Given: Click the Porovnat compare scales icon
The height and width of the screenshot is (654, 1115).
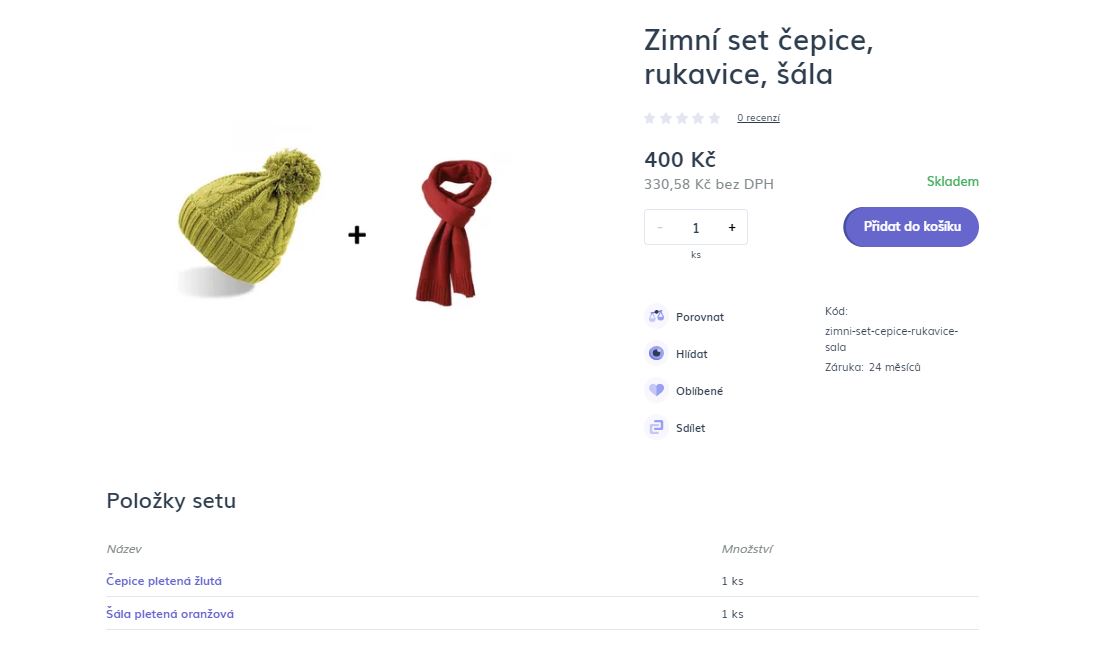Looking at the screenshot, I should 657,317.
